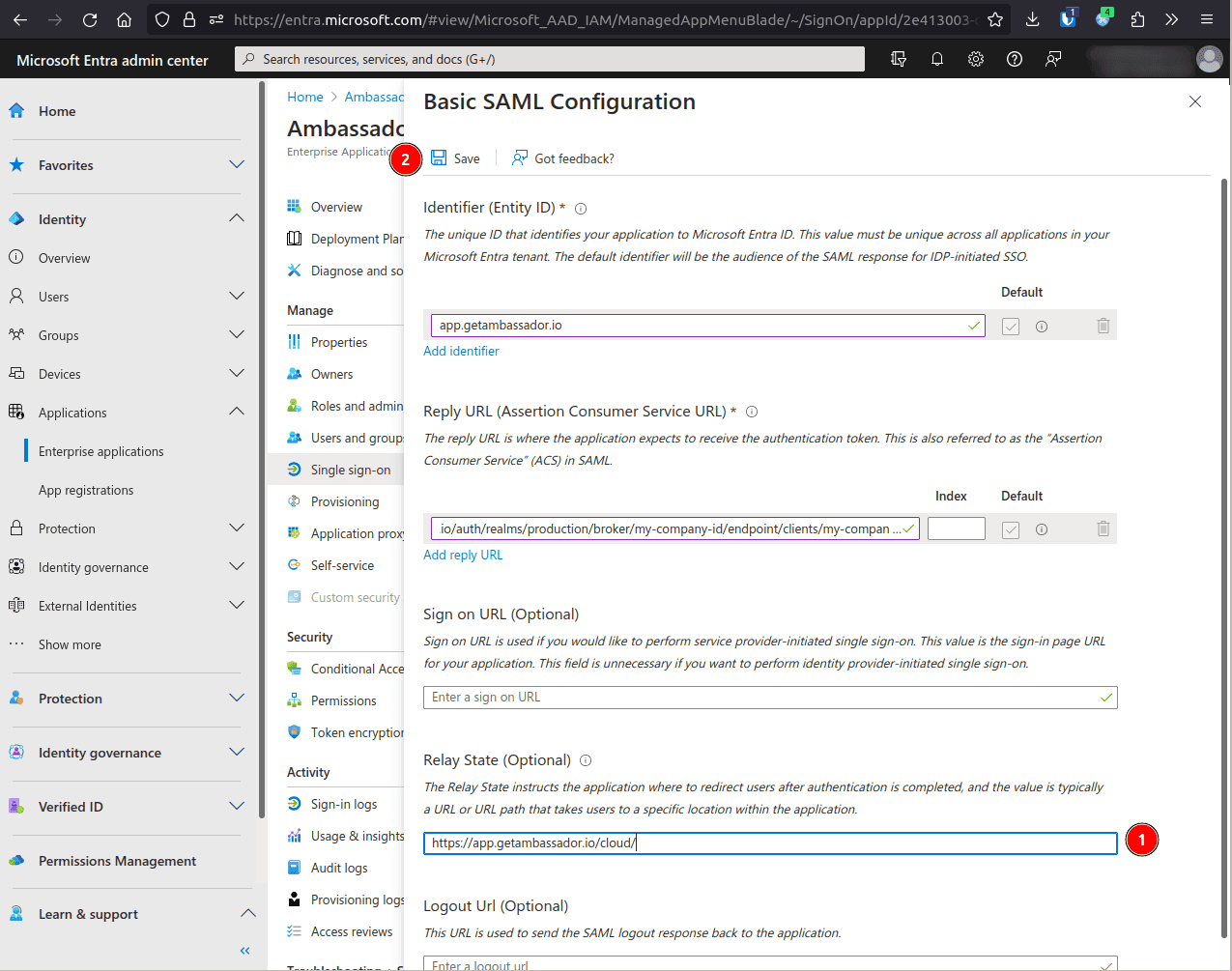Open Single sign-on menu item
Screen dimensions: 1232x971
tap(336, 470)
